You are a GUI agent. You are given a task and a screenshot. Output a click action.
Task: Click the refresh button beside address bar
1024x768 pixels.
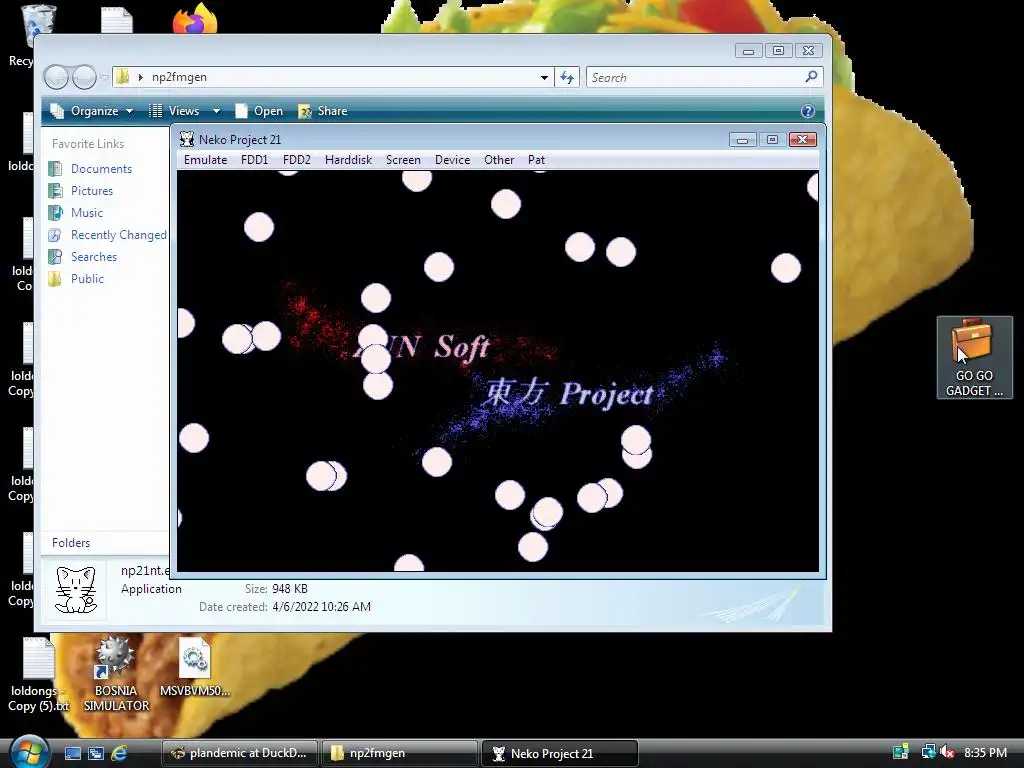(567, 78)
